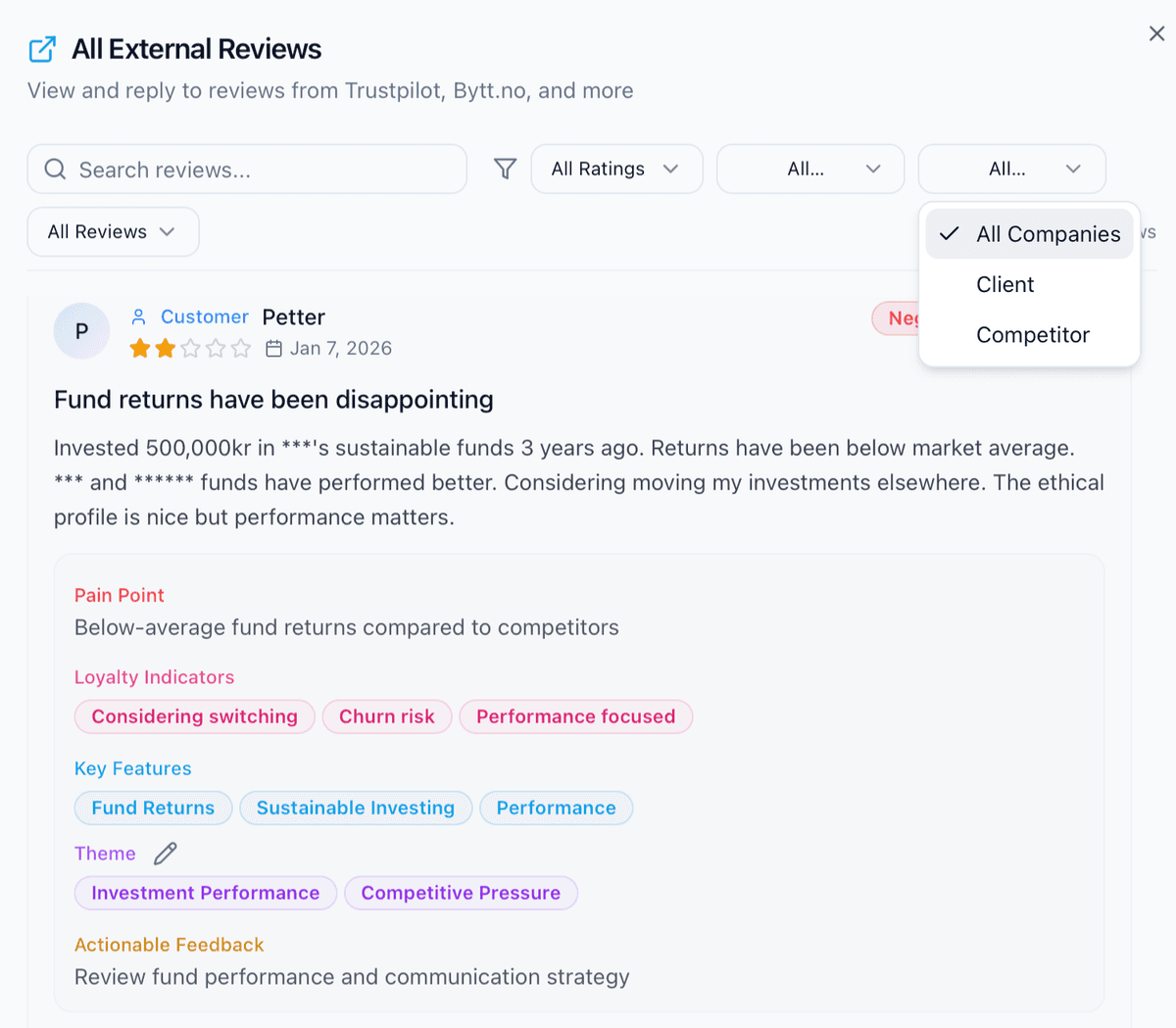
Task: Expand the All Reviews dropdown
Action: point(113,231)
